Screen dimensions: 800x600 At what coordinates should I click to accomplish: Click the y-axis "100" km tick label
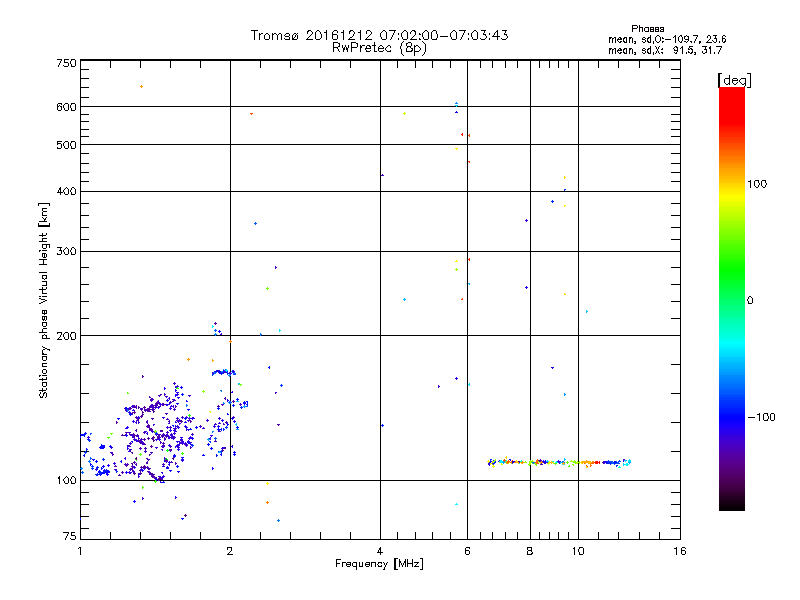pyautogui.click(x=66, y=480)
